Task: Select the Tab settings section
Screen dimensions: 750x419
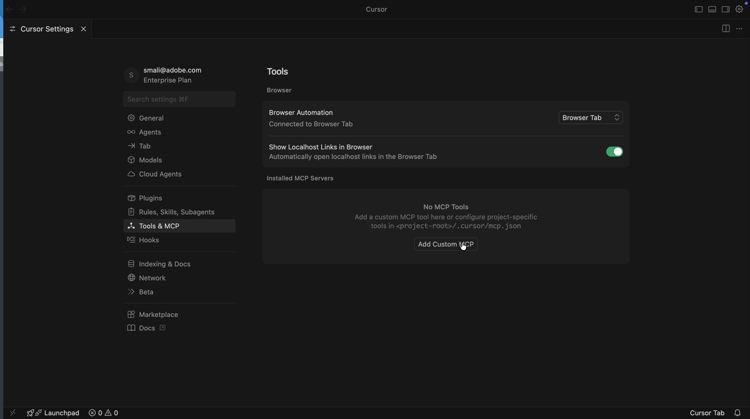Action: click(179, 146)
